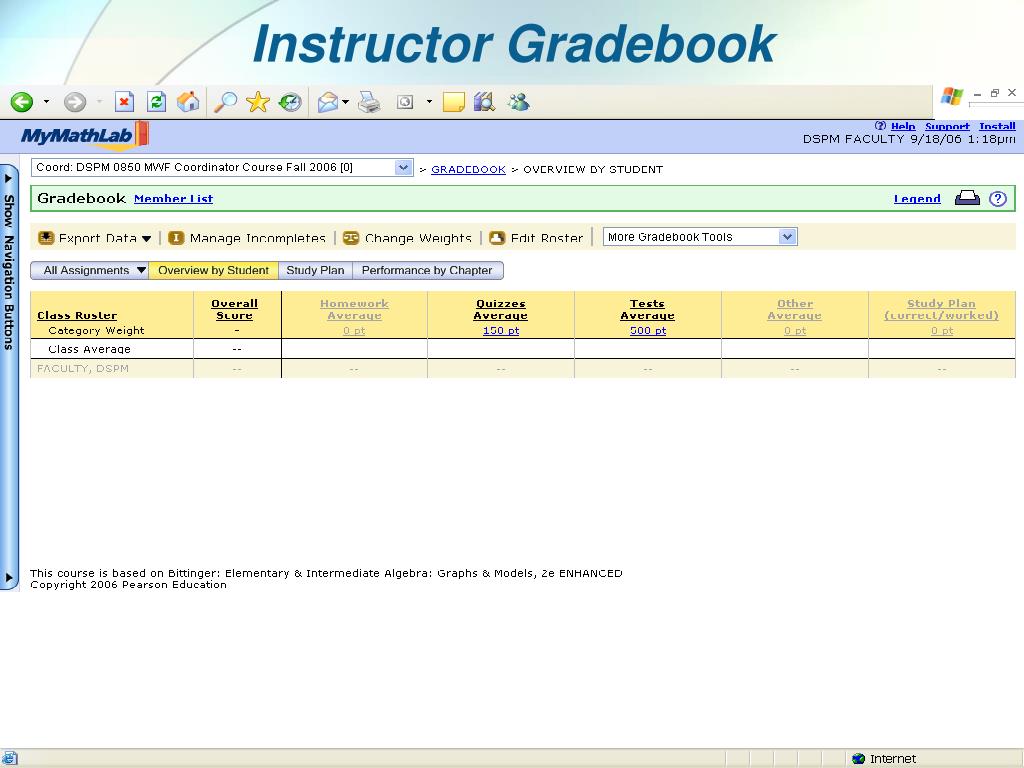Screen dimensions: 1024x768
Task: Switch to Performance by Chapter tab
Action: pos(427,270)
